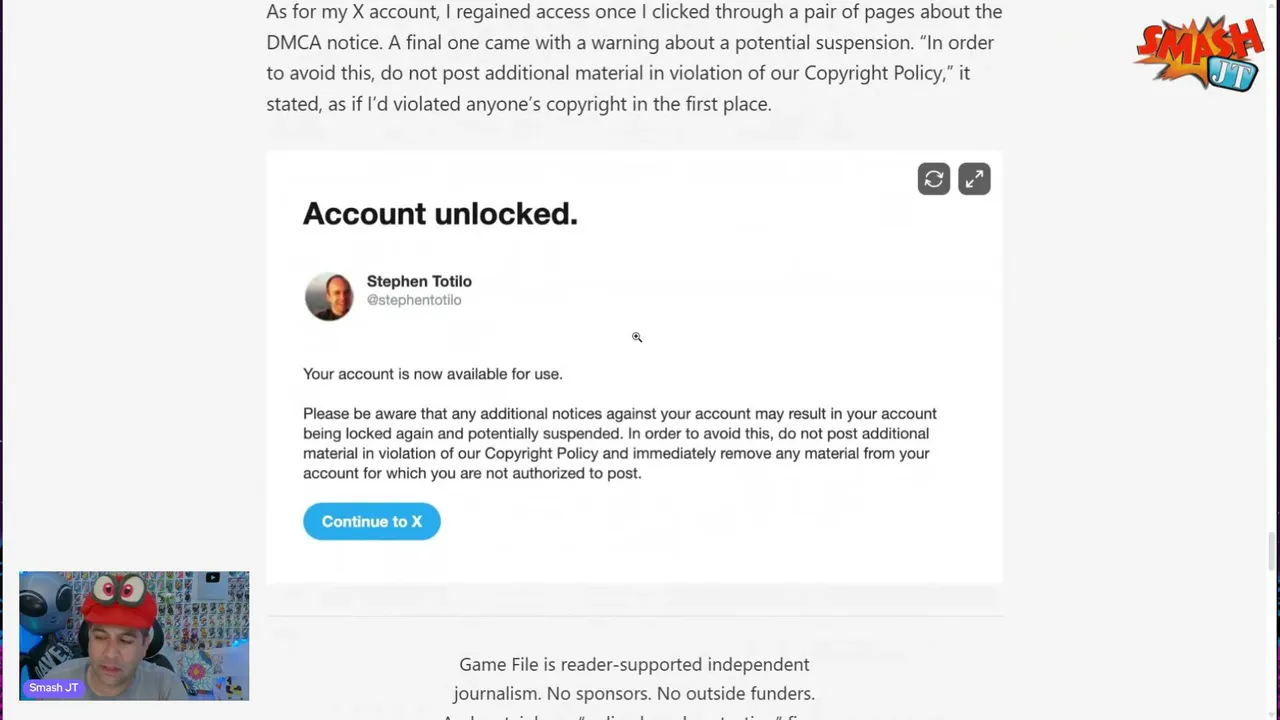1280x720 pixels.
Task: Click the Copyright Policy text in the notice
Action: tap(541, 453)
